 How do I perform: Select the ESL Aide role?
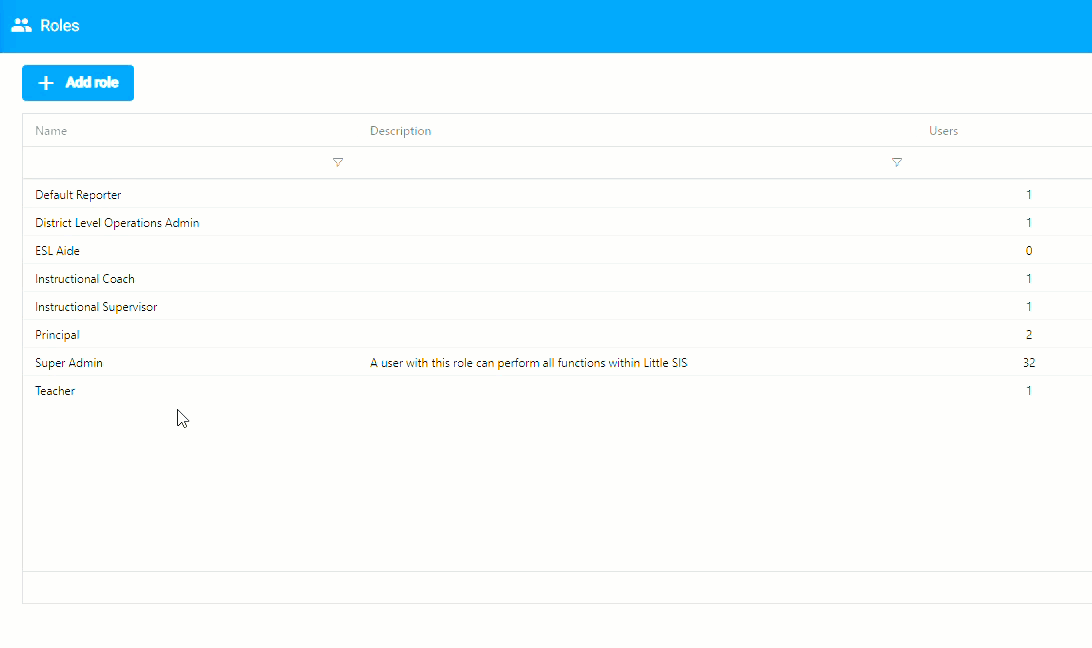coord(57,251)
